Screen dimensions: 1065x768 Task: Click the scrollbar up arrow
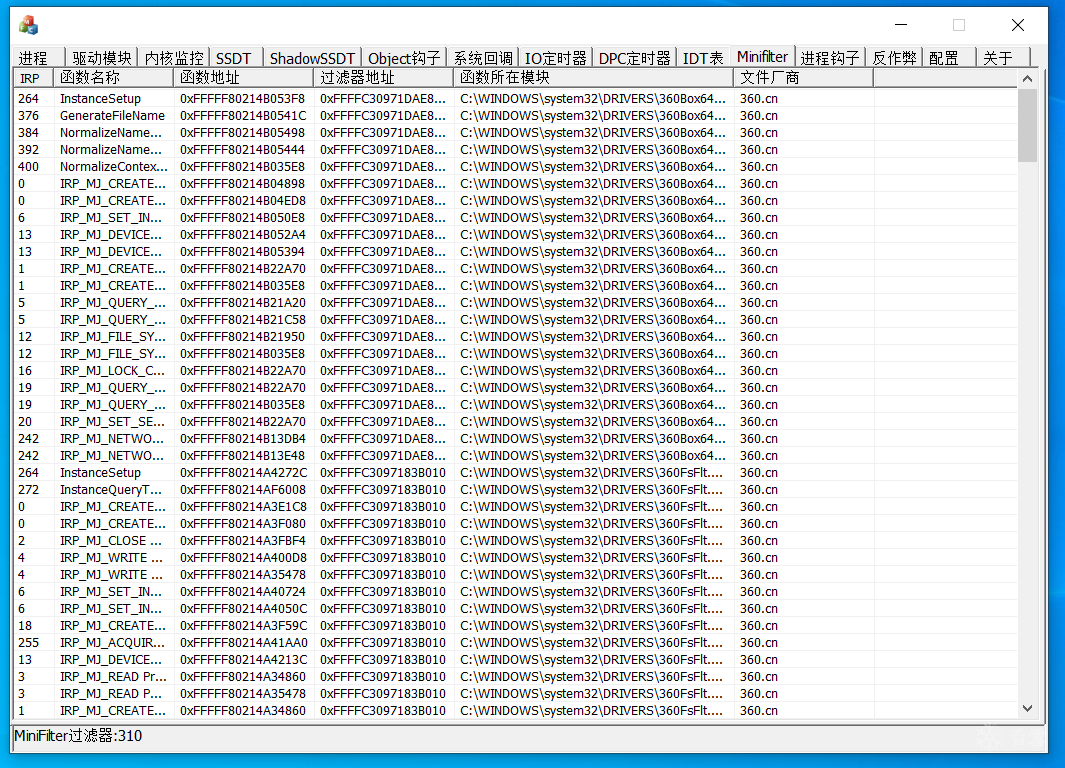click(1027, 79)
